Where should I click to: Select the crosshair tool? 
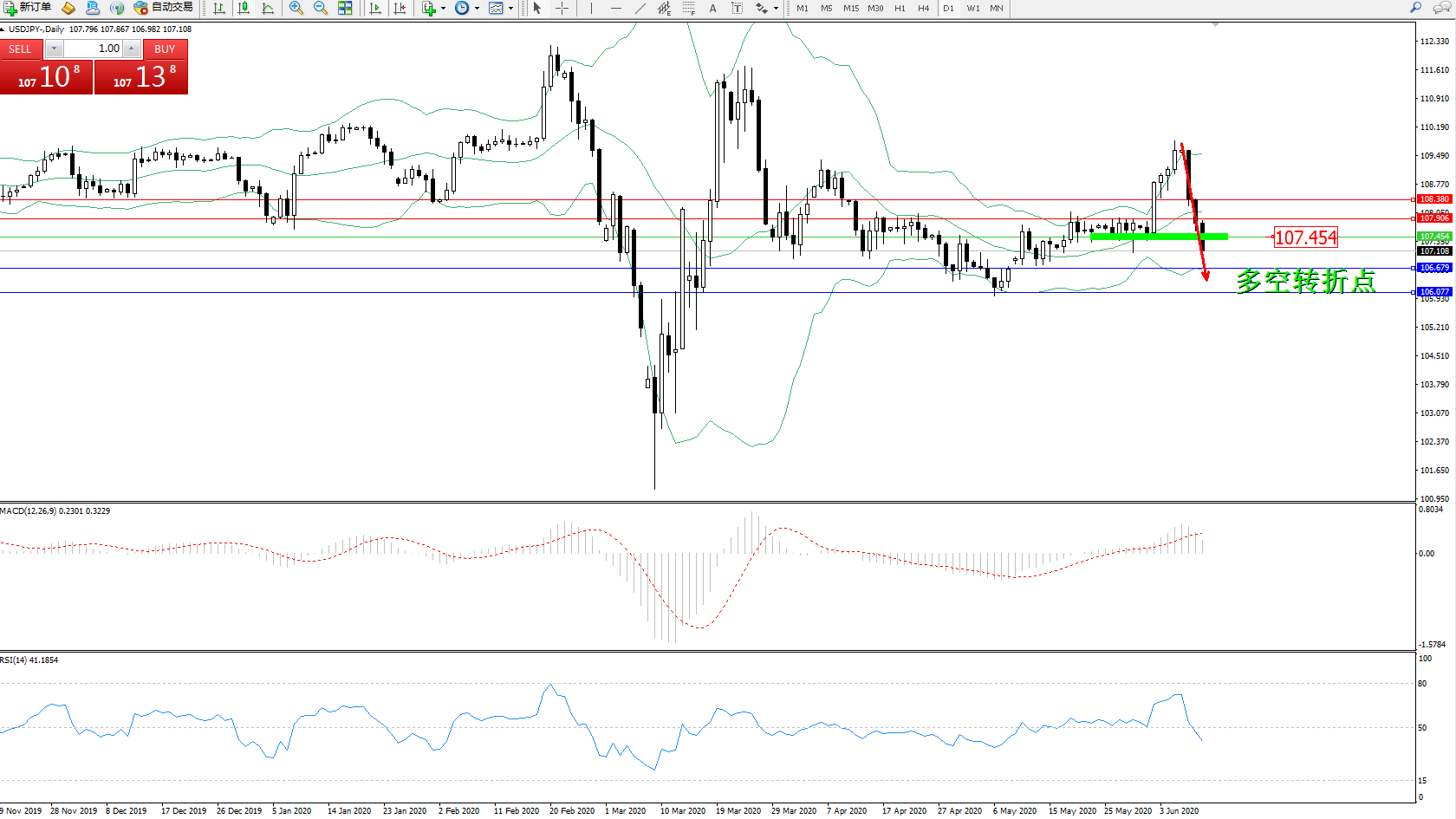[562, 8]
